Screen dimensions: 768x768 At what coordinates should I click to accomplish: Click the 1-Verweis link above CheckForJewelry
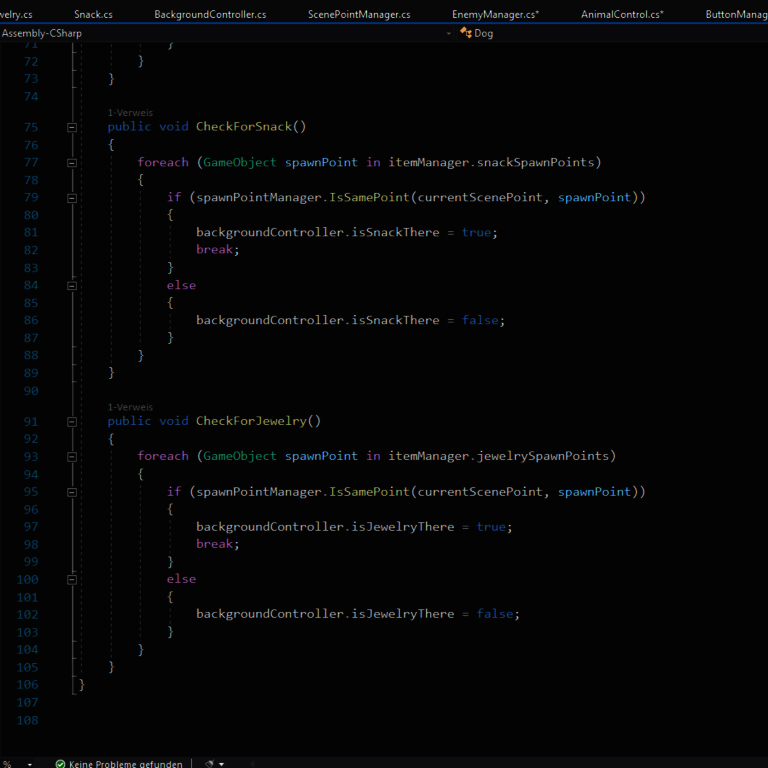(x=130, y=407)
